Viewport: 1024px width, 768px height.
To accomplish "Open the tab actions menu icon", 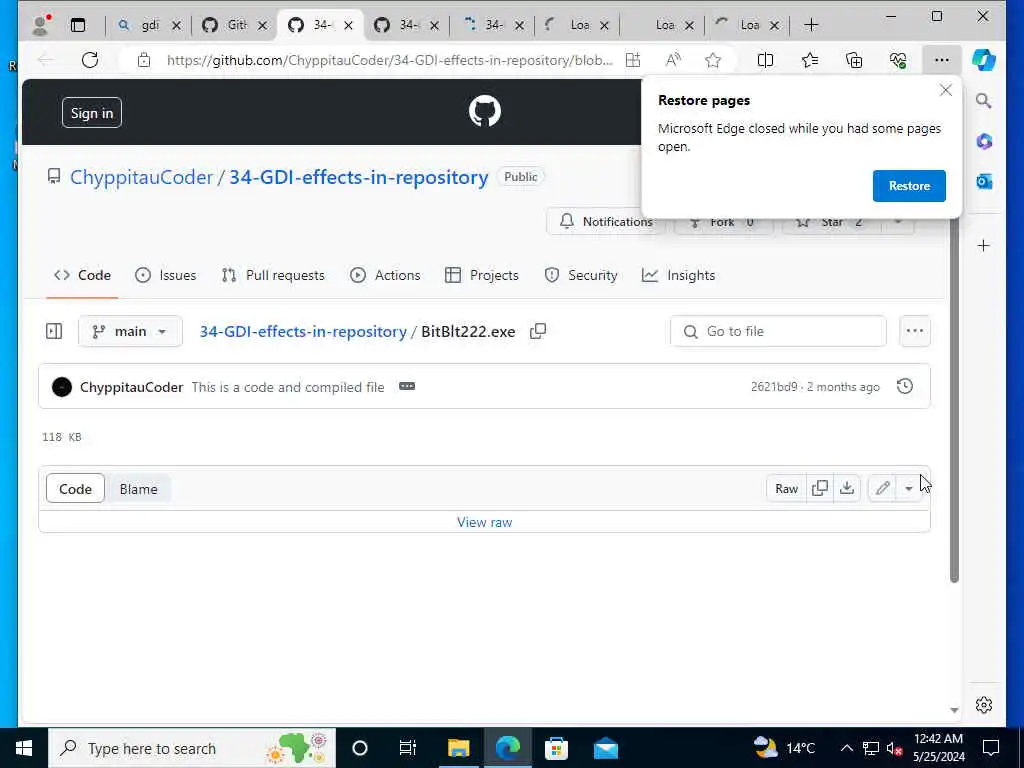I will (x=78, y=25).
